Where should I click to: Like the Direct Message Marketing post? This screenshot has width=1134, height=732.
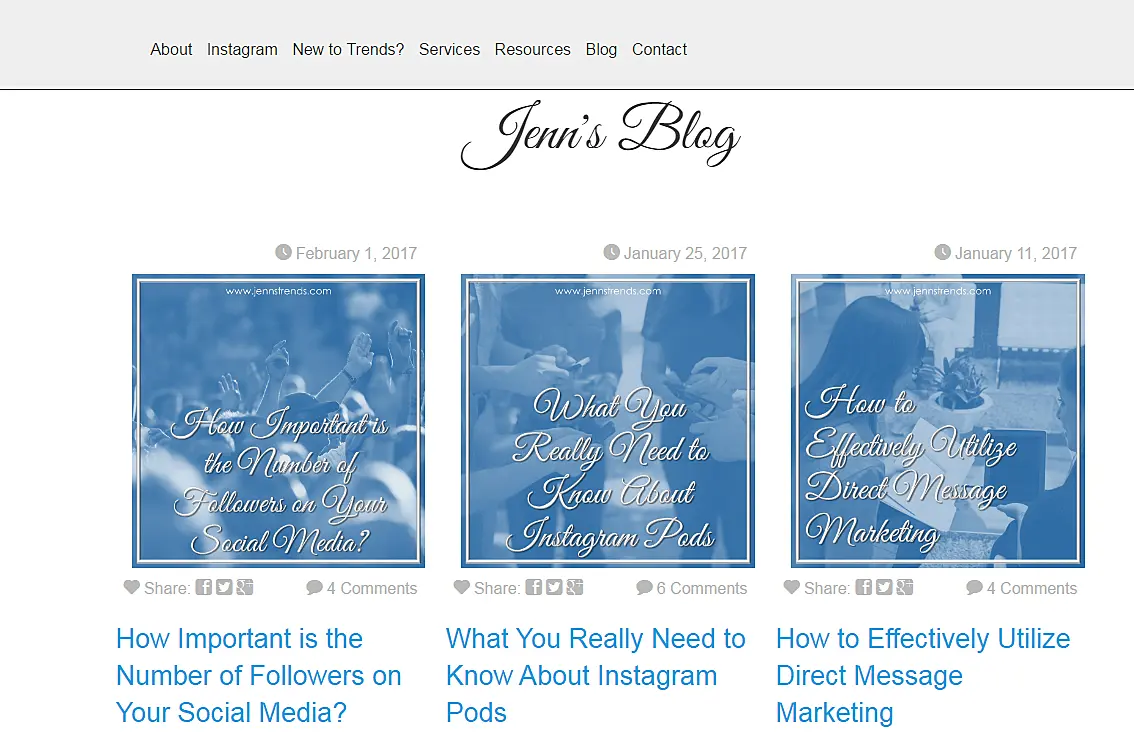coord(792,587)
